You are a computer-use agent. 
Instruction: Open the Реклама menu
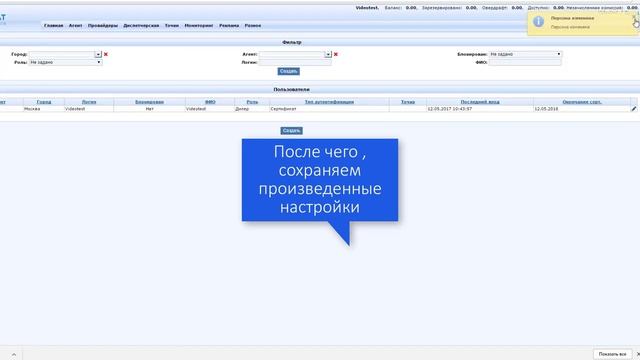coord(229,25)
